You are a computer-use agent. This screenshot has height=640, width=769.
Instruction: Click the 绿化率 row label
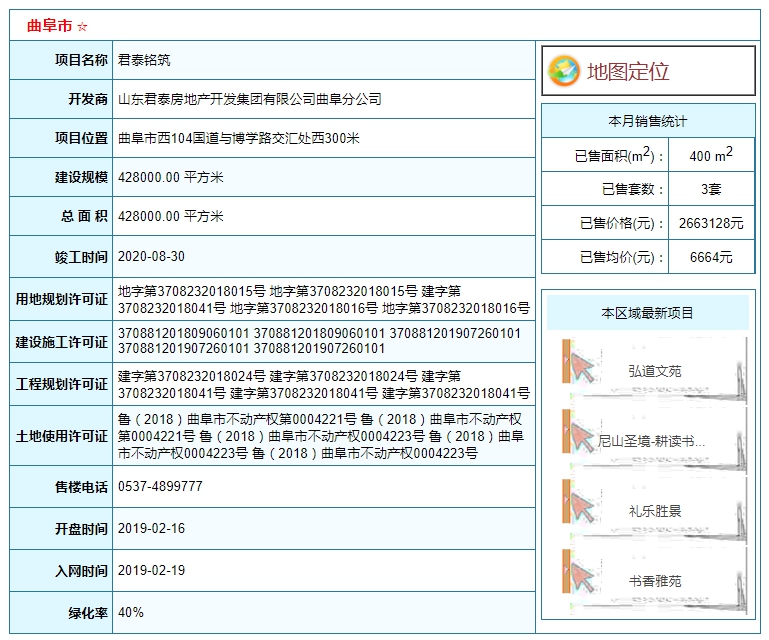click(88, 613)
